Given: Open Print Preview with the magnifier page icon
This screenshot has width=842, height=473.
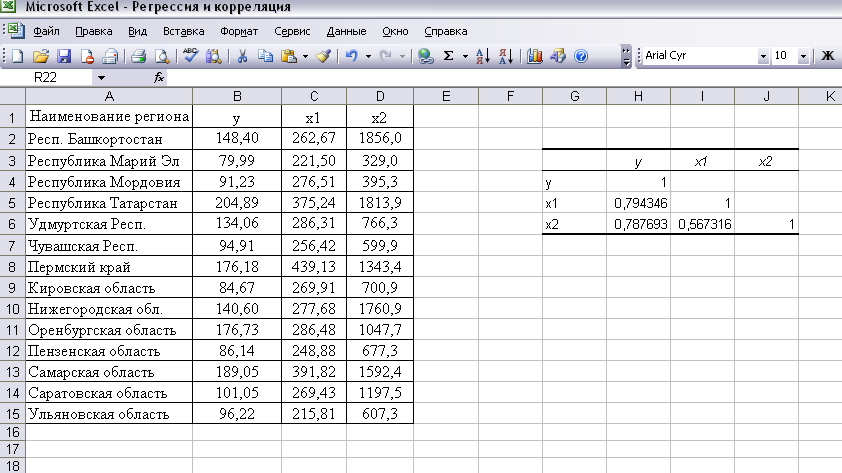Looking at the screenshot, I should pos(162,56).
